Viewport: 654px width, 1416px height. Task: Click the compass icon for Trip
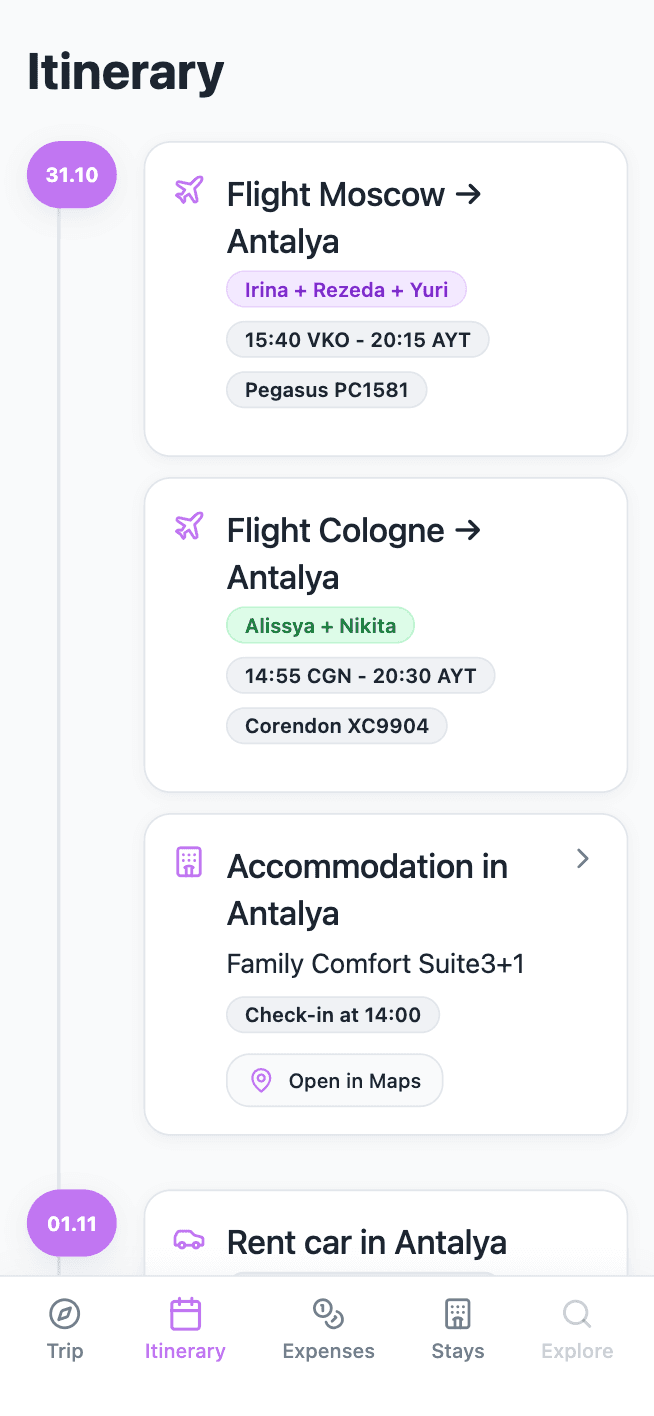coord(65,1314)
